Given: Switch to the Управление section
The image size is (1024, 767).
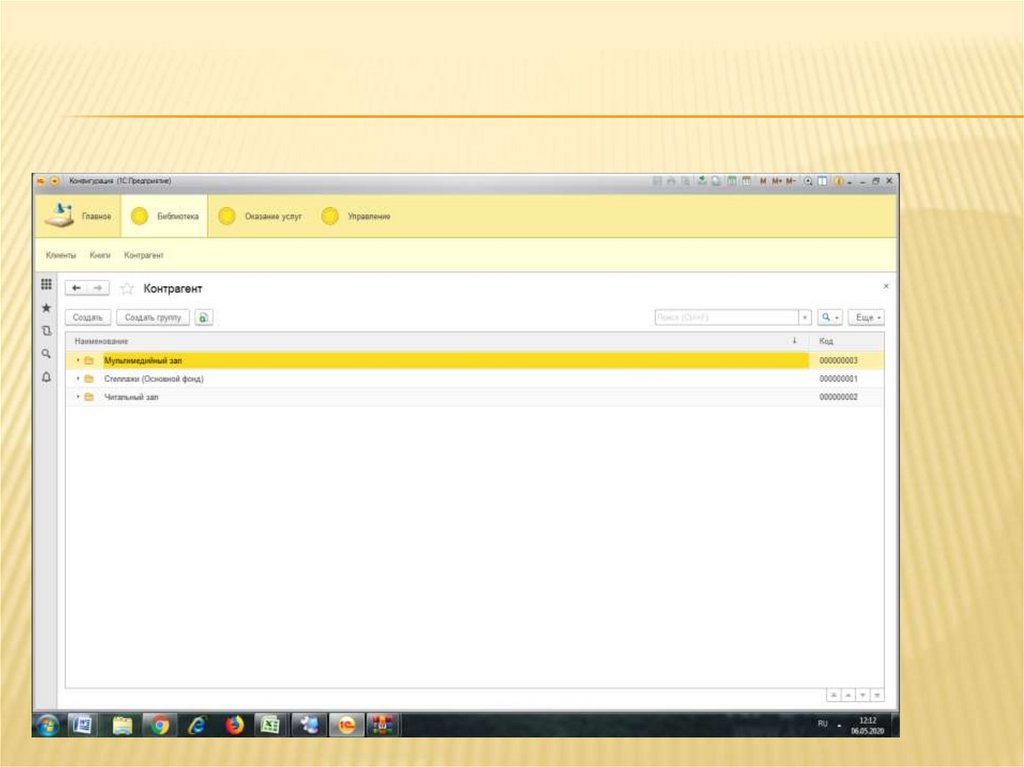Looking at the screenshot, I should (x=358, y=216).
